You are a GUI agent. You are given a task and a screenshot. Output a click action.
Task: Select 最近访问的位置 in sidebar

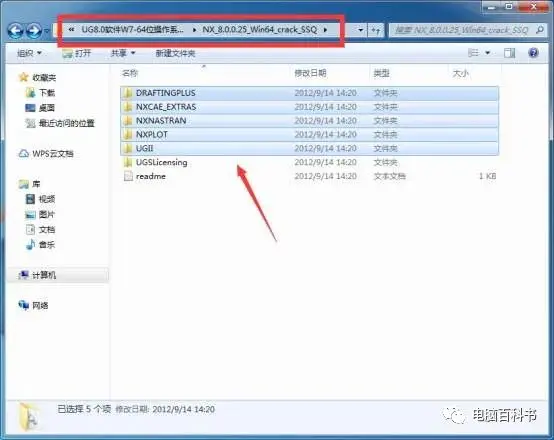(60, 123)
